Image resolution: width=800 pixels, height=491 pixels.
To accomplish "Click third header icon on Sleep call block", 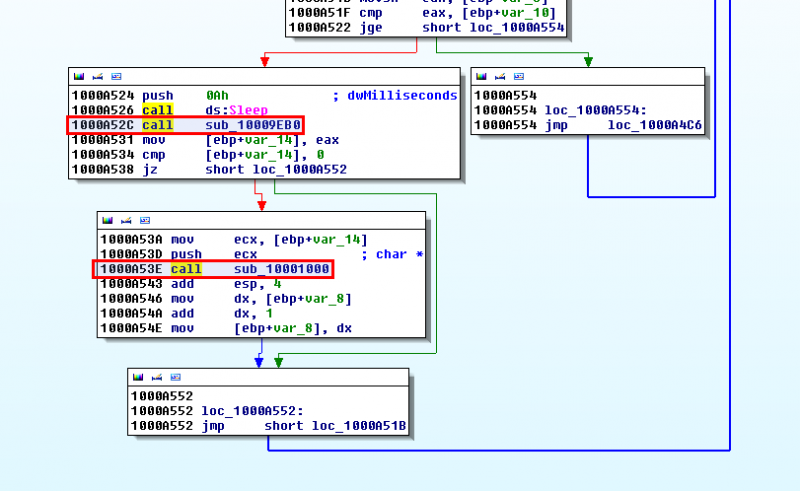I will [x=116, y=76].
